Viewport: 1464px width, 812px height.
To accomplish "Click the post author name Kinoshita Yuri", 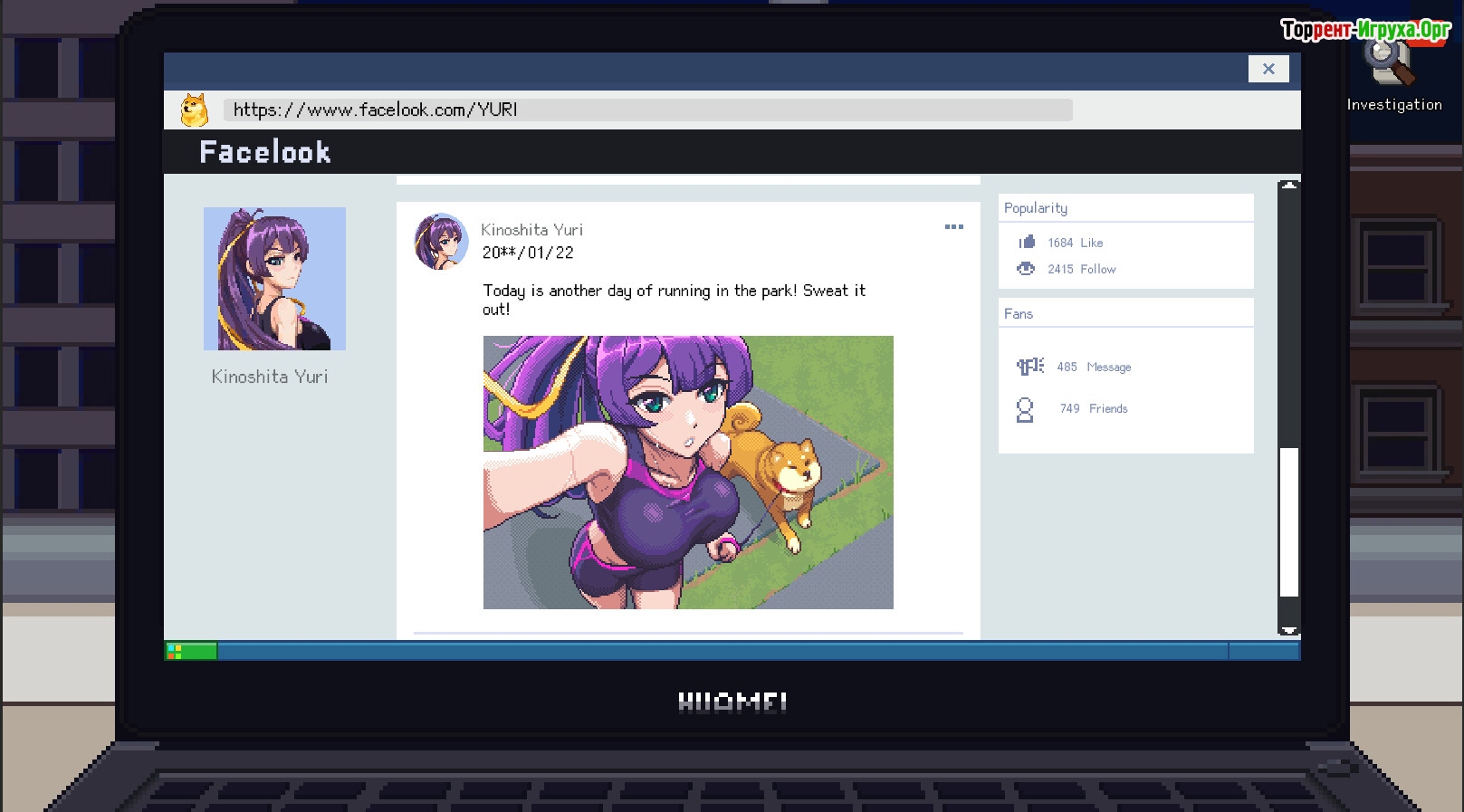I will point(531,230).
